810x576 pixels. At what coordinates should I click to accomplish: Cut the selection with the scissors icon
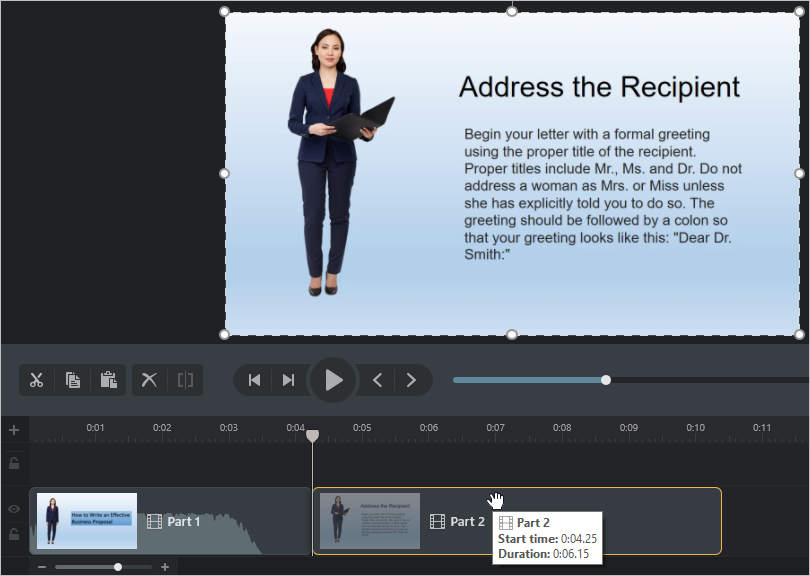pyautogui.click(x=36, y=380)
